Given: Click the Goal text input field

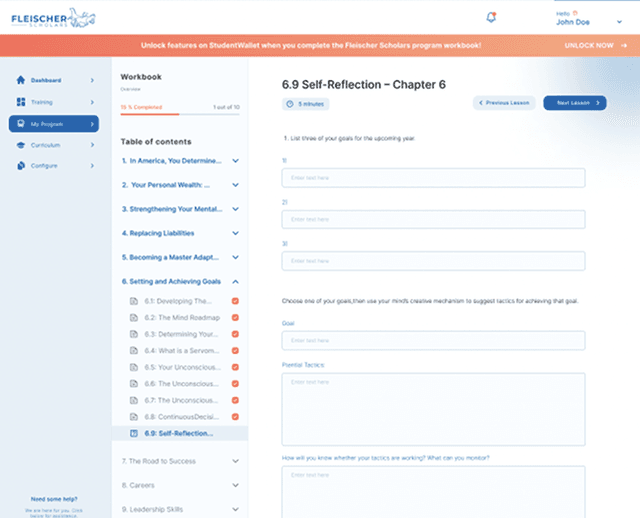Looking at the screenshot, I should tap(432, 341).
